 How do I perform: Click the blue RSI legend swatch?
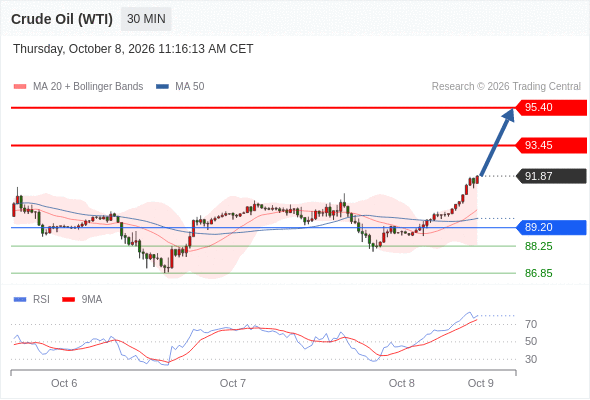[x=20, y=300]
